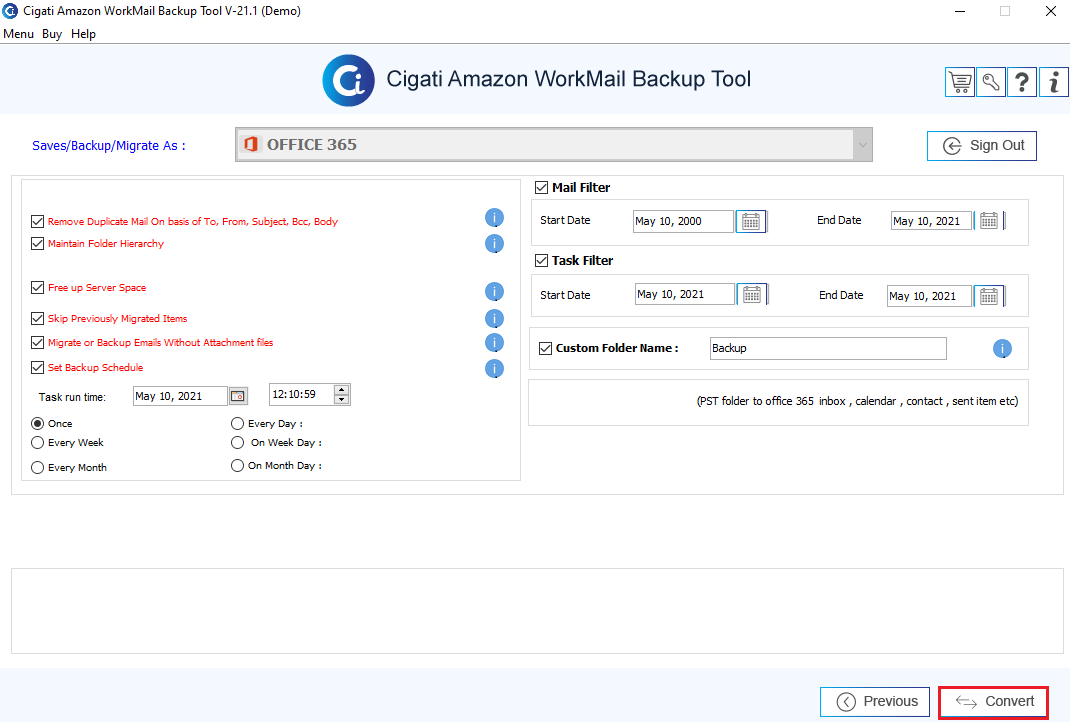Click the Cigati app icon in title bar

[x=10, y=11]
